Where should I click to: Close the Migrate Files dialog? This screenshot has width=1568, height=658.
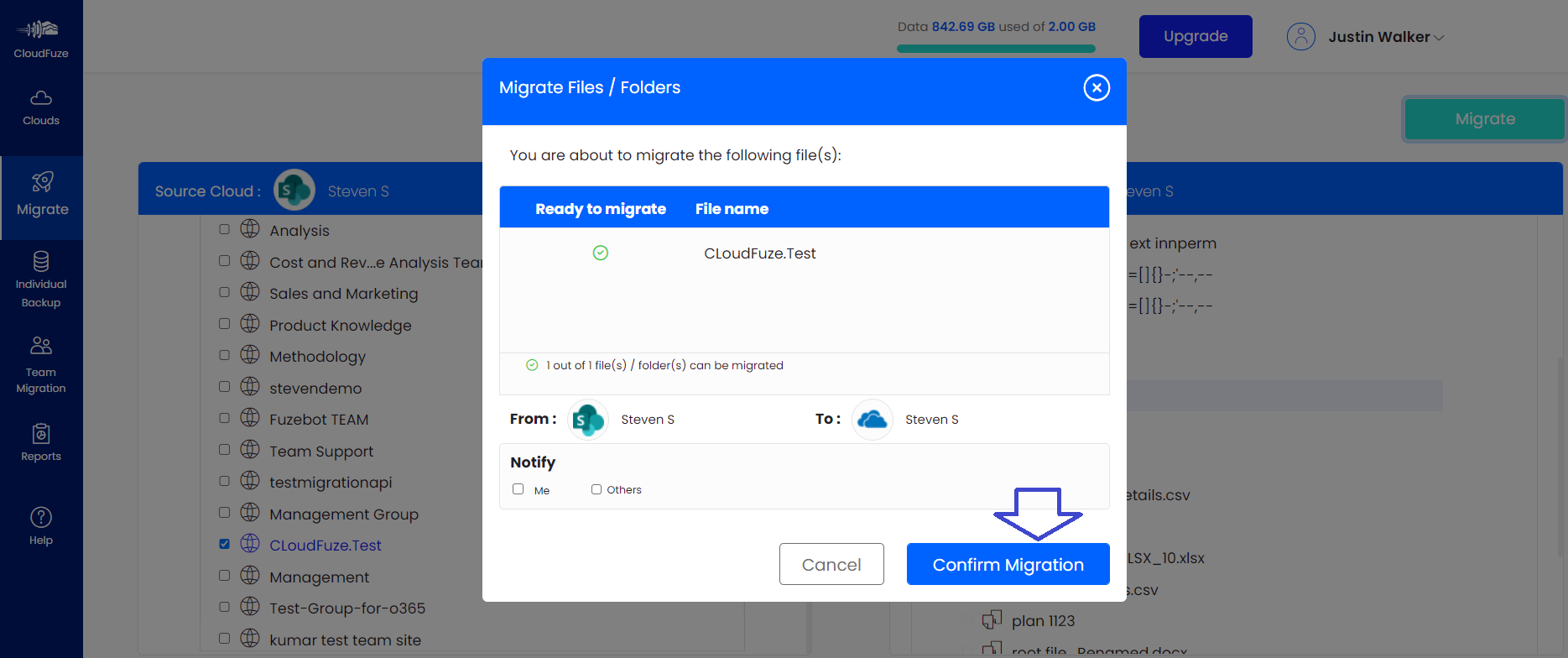(1096, 88)
